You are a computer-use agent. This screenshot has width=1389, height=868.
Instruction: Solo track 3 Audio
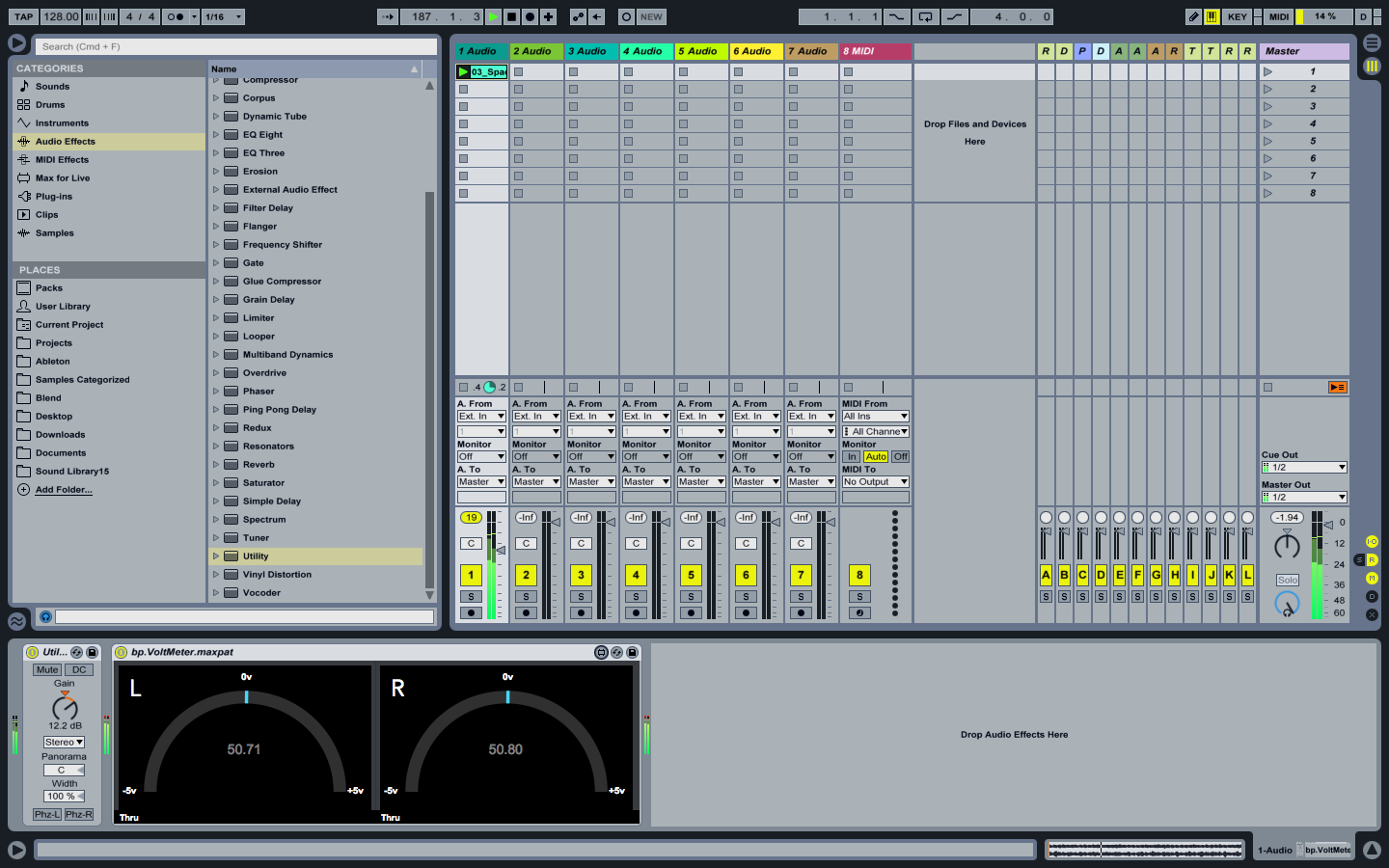point(581,597)
